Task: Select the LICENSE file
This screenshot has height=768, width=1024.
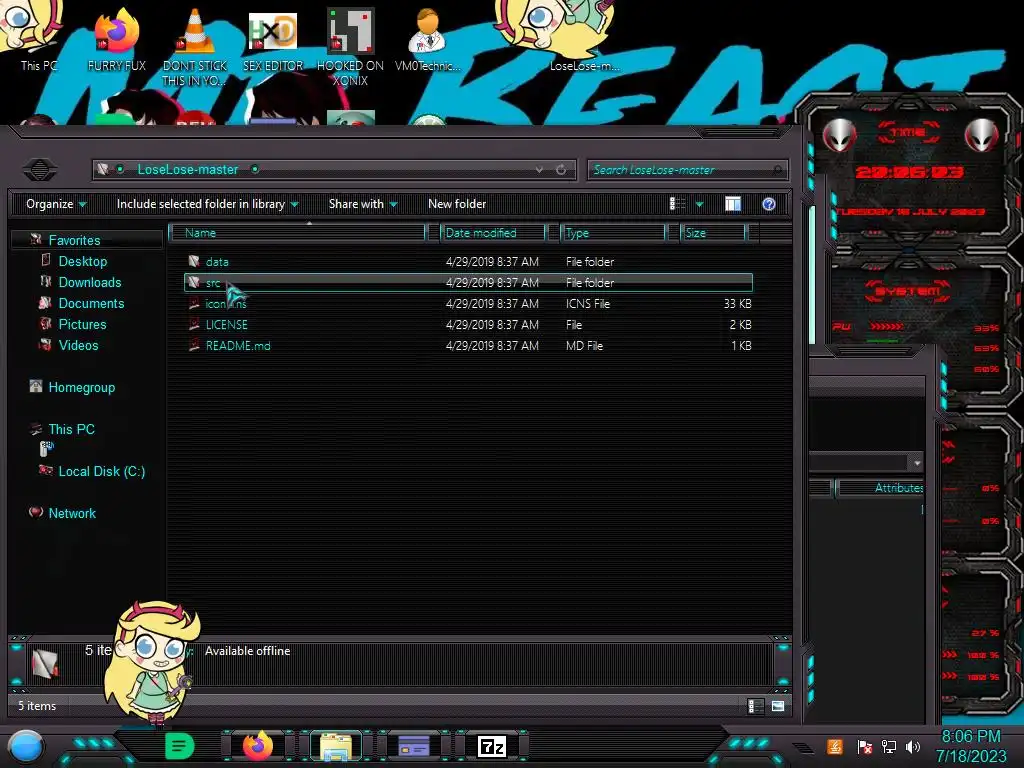Action: click(x=468, y=325)
